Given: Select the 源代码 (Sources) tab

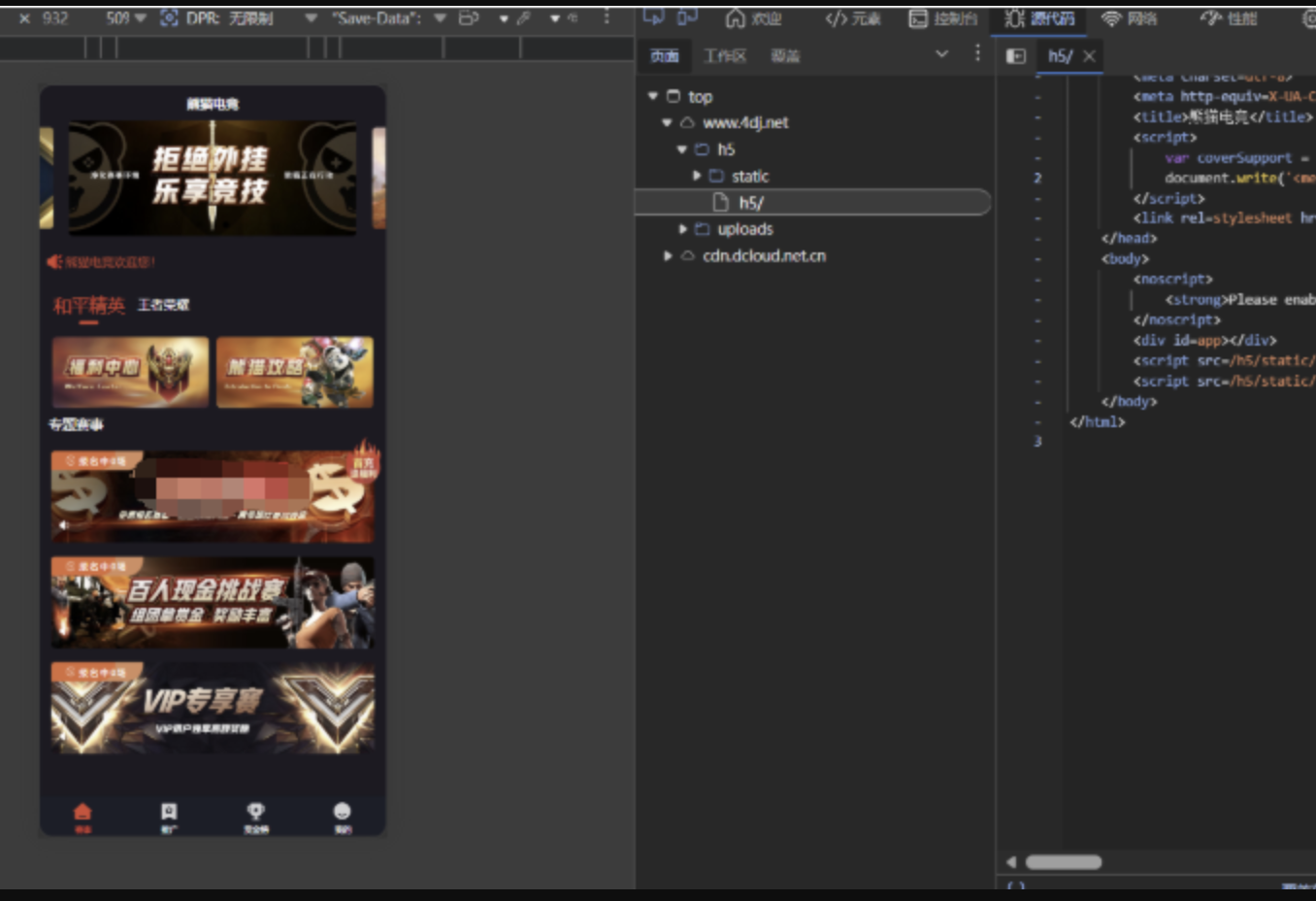Looking at the screenshot, I should point(1039,18).
